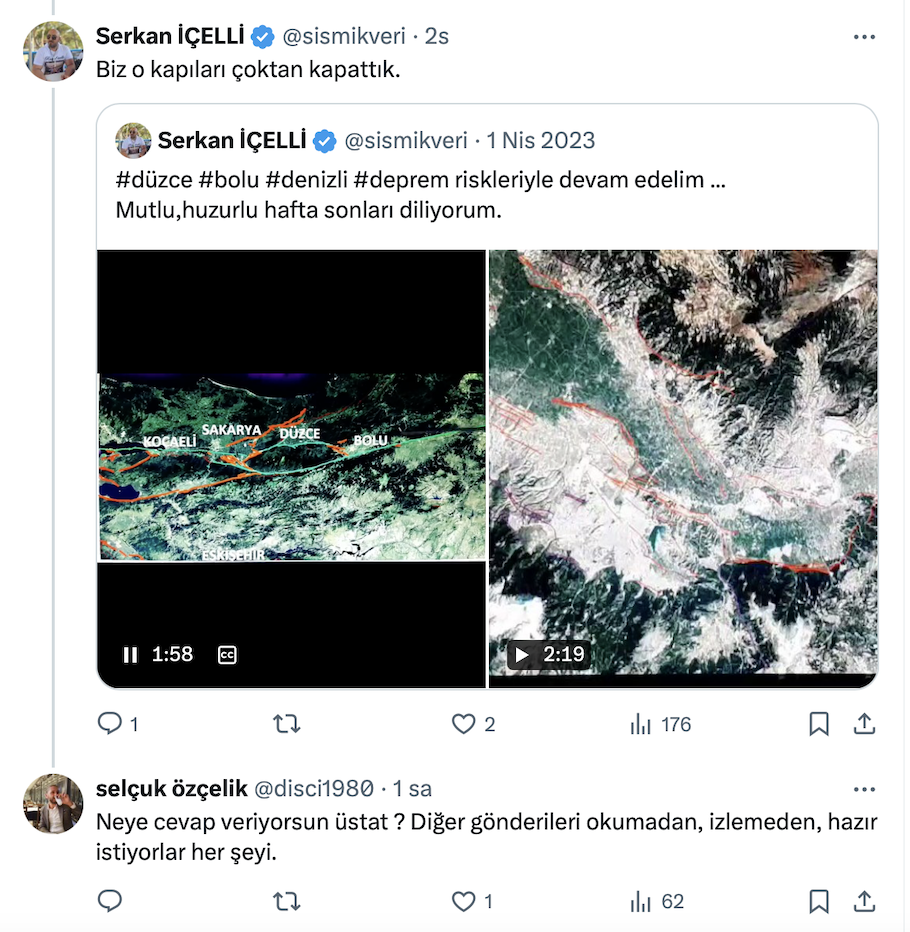Screen dimensions: 910x932
Task: Open more options for selçuk's reply
Action: point(864,789)
